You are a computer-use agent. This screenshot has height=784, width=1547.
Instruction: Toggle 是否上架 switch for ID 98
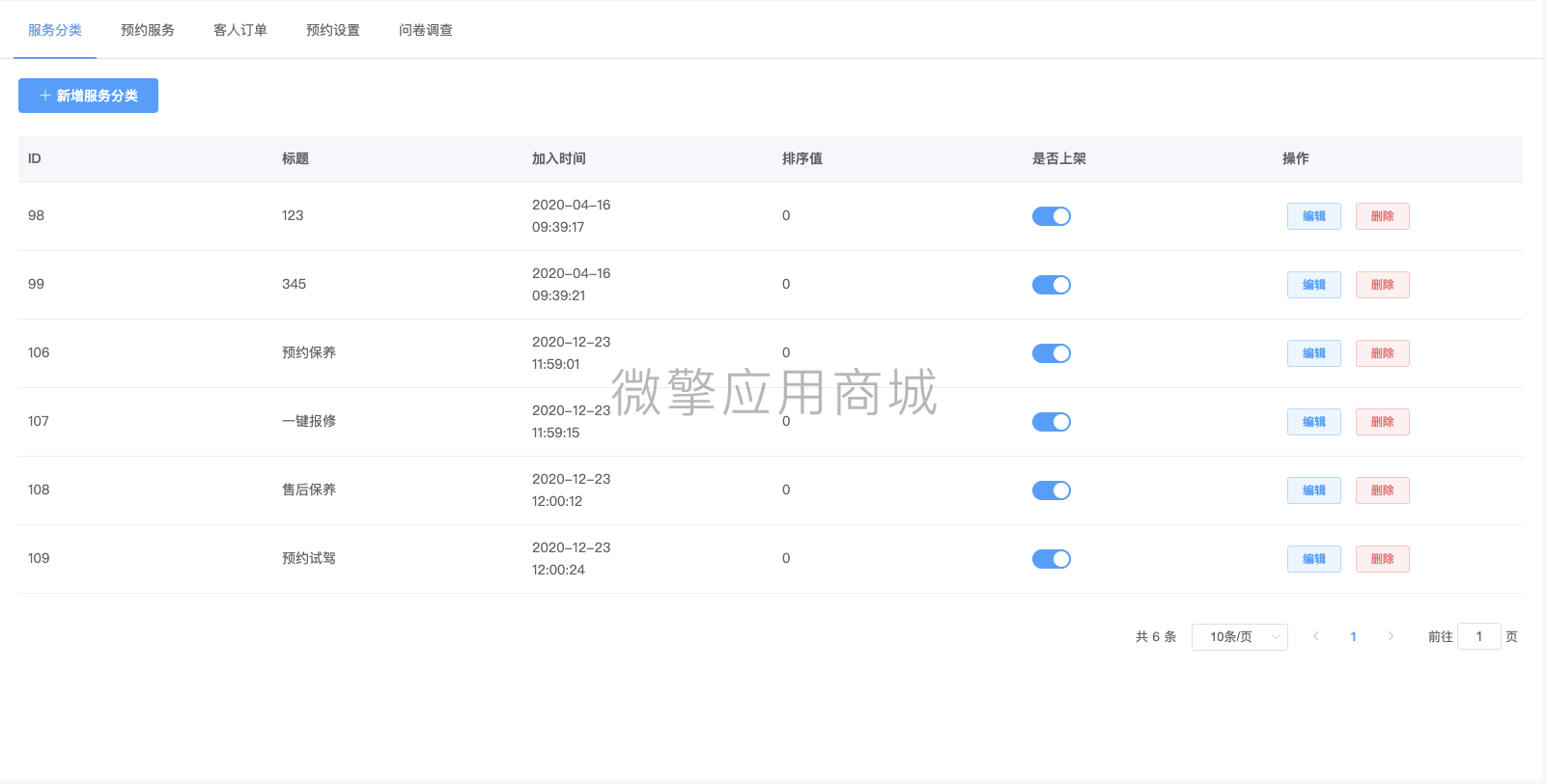tap(1052, 216)
